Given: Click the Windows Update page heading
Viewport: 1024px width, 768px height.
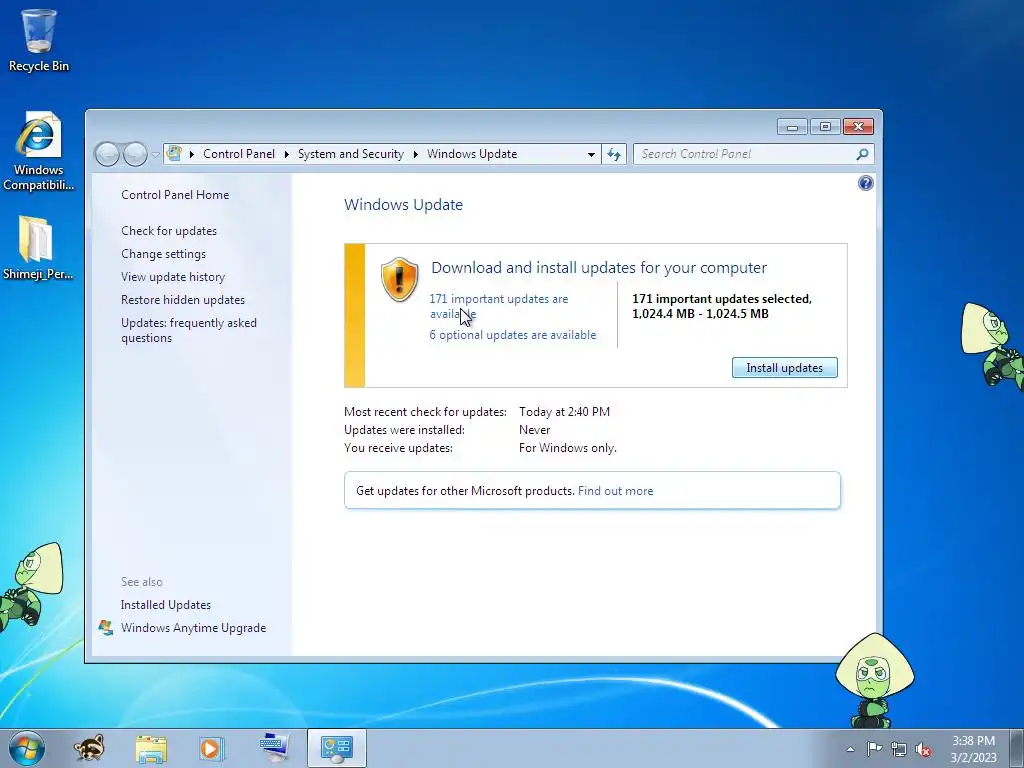Looking at the screenshot, I should click(x=404, y=205).
